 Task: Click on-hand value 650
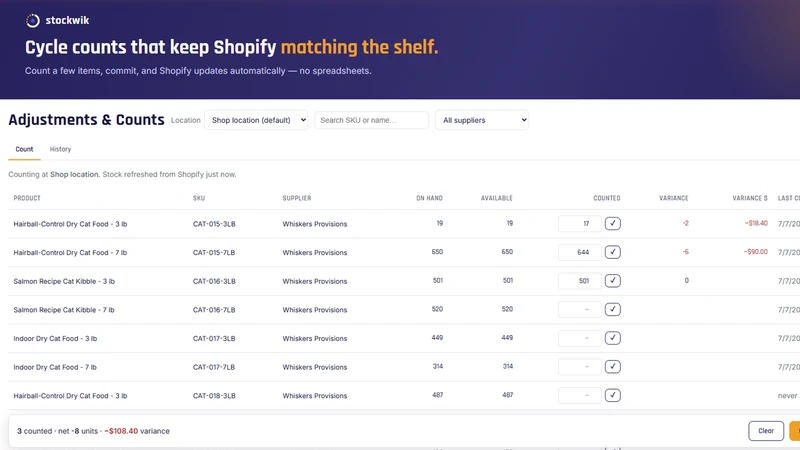(x=437, y=252)
